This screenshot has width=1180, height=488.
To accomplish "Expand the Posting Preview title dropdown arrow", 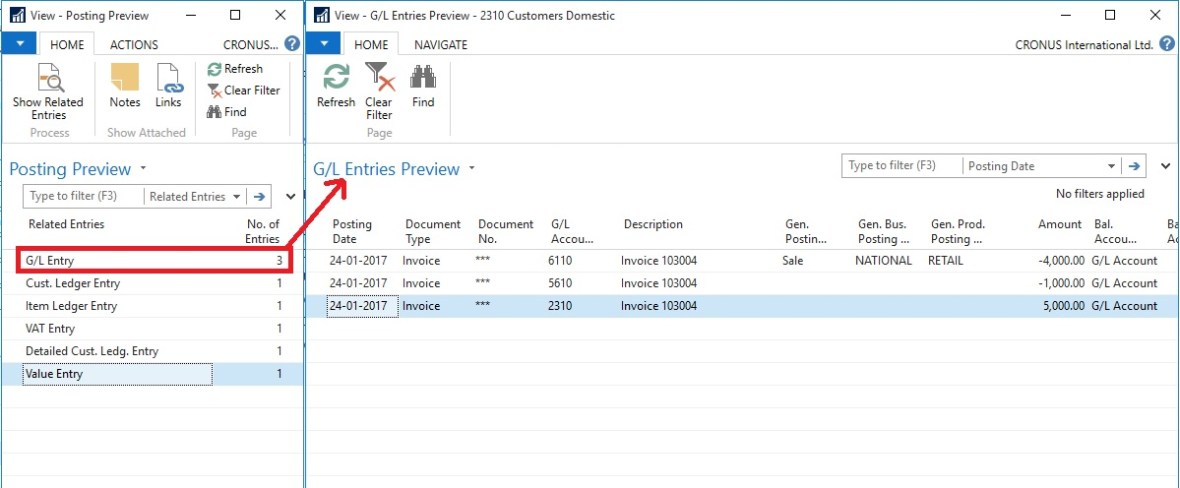I will tap(144, 169).
